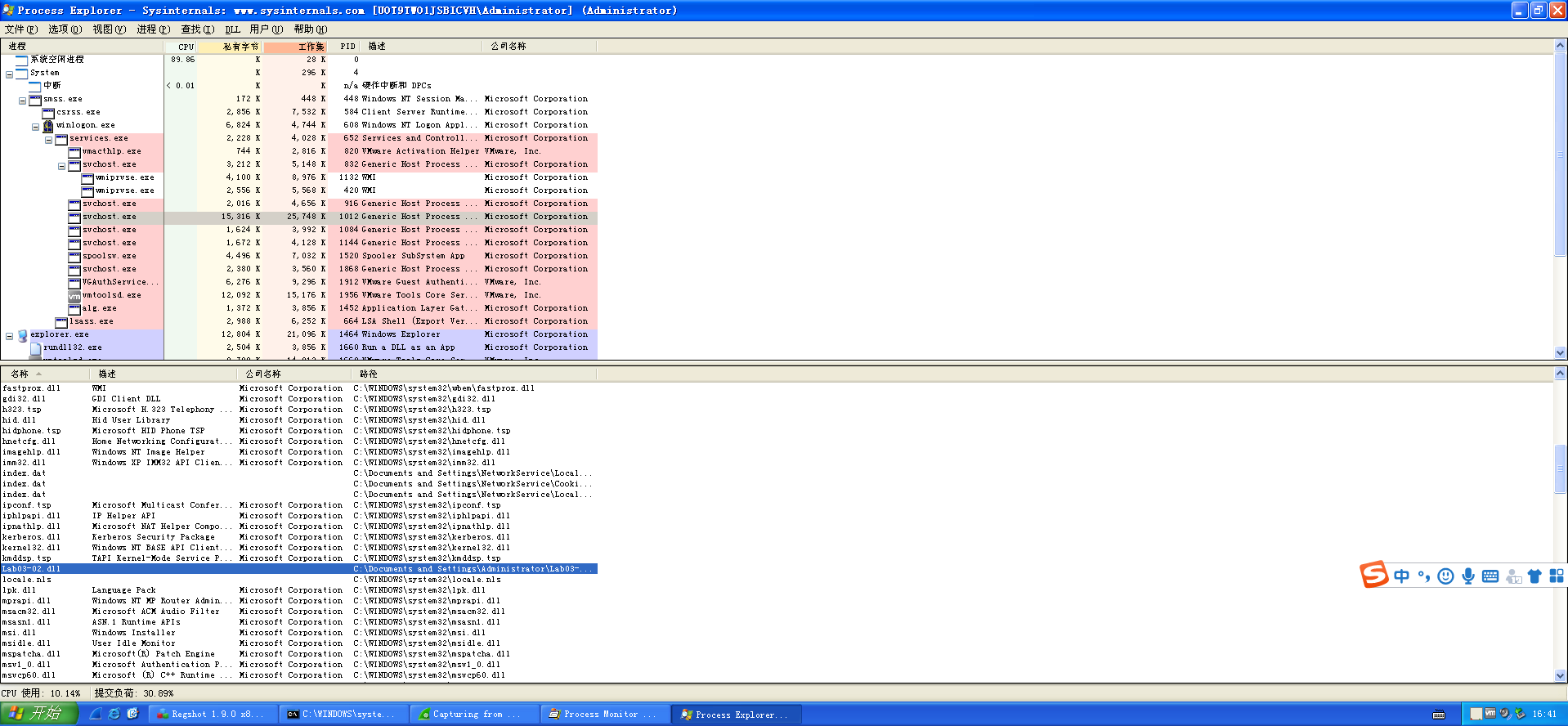
Task: Open the 用户(U) menu
Action: point(267,29)
